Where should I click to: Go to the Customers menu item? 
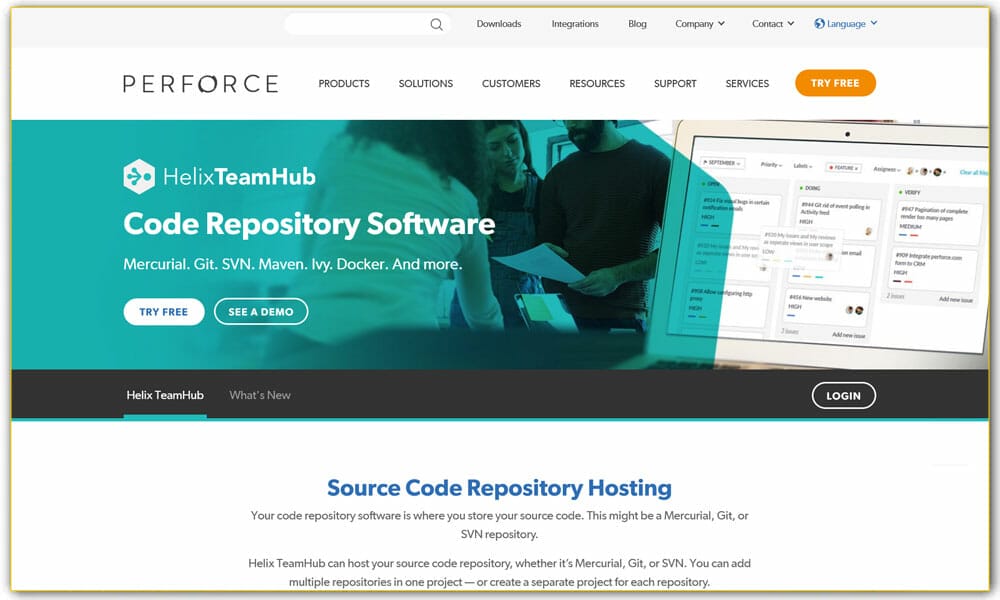point(511,84)
